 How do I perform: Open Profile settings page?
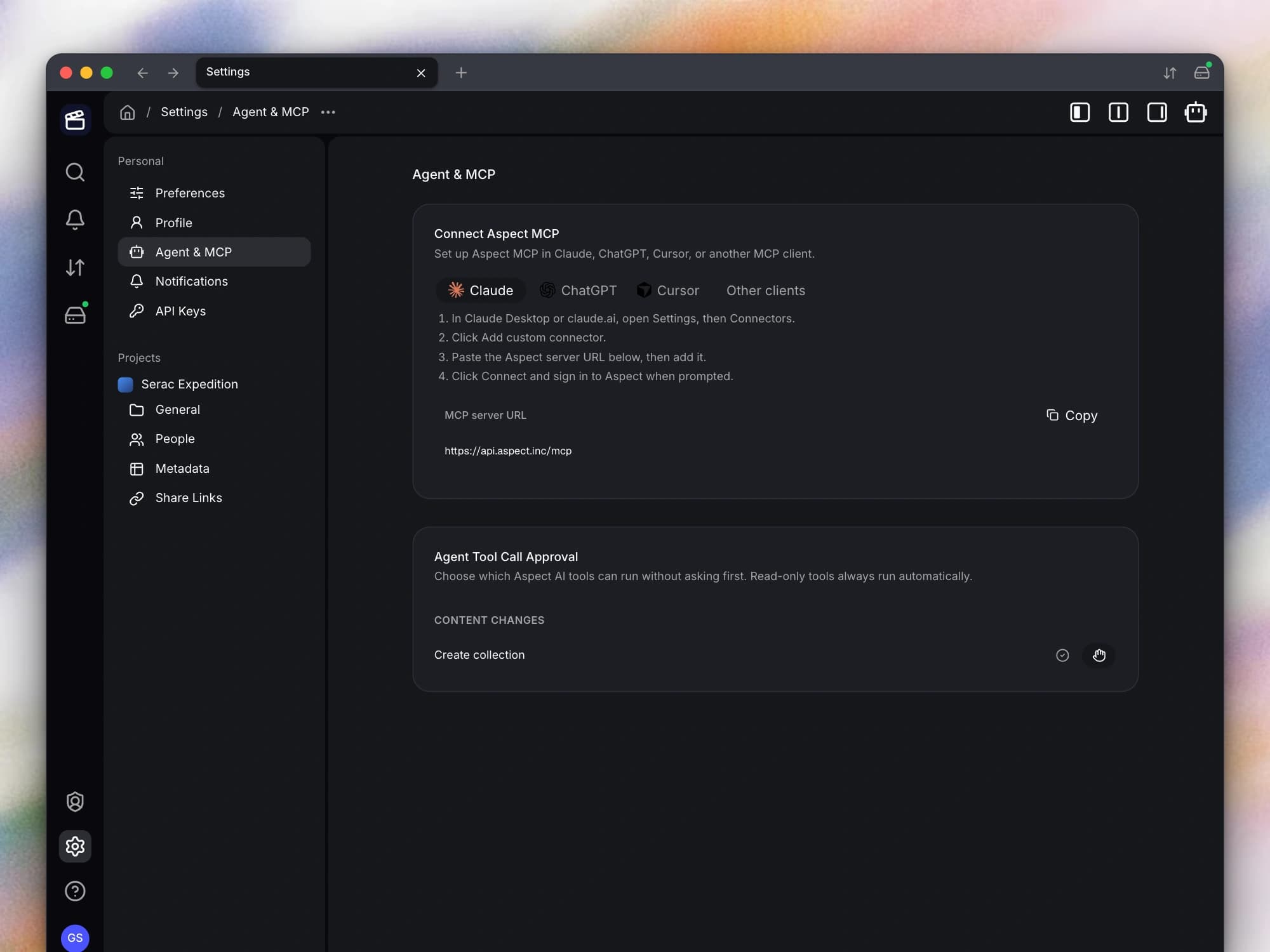tap(214, 223)
